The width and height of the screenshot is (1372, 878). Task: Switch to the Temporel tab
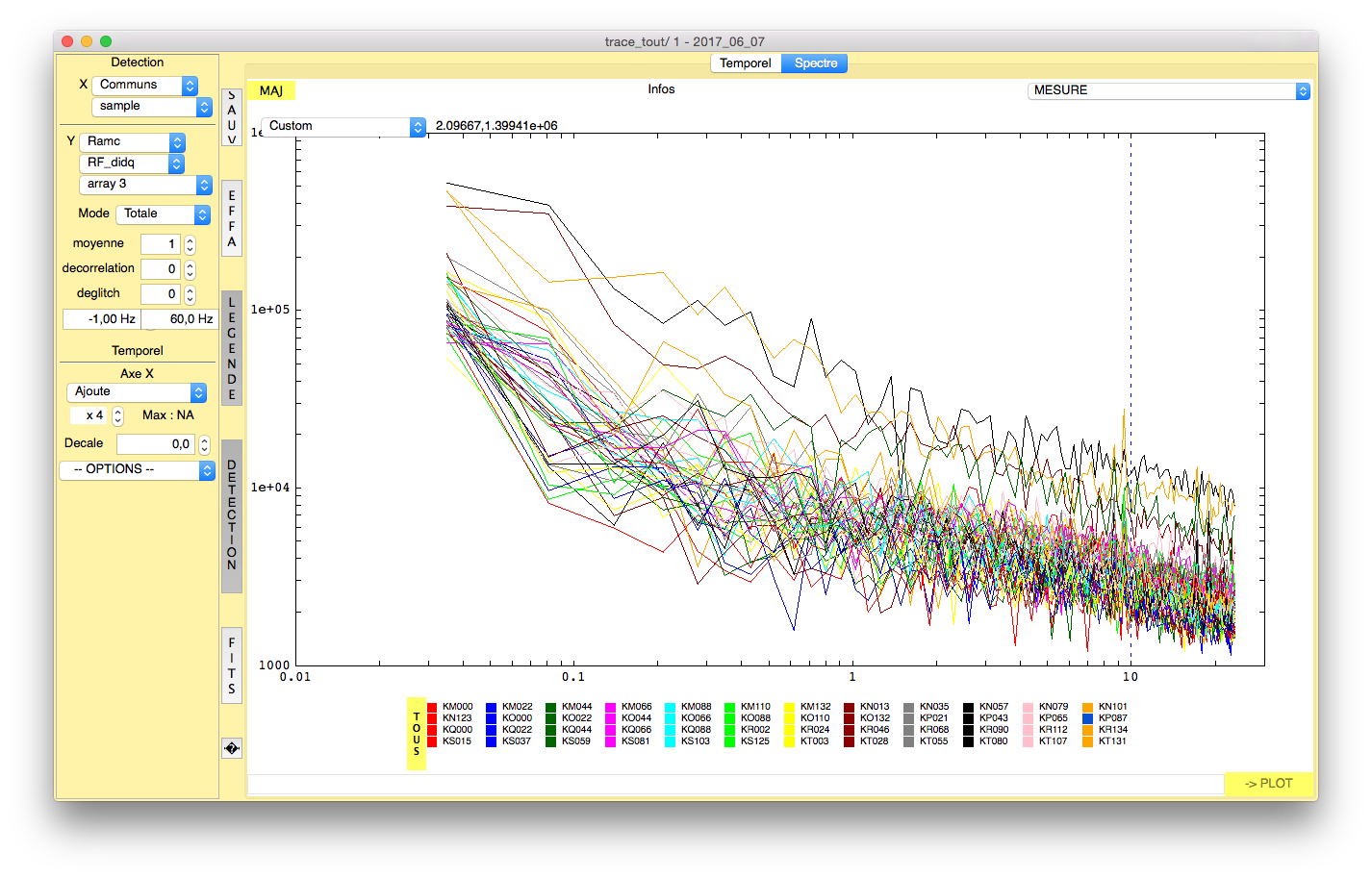[x=746, y=63]
